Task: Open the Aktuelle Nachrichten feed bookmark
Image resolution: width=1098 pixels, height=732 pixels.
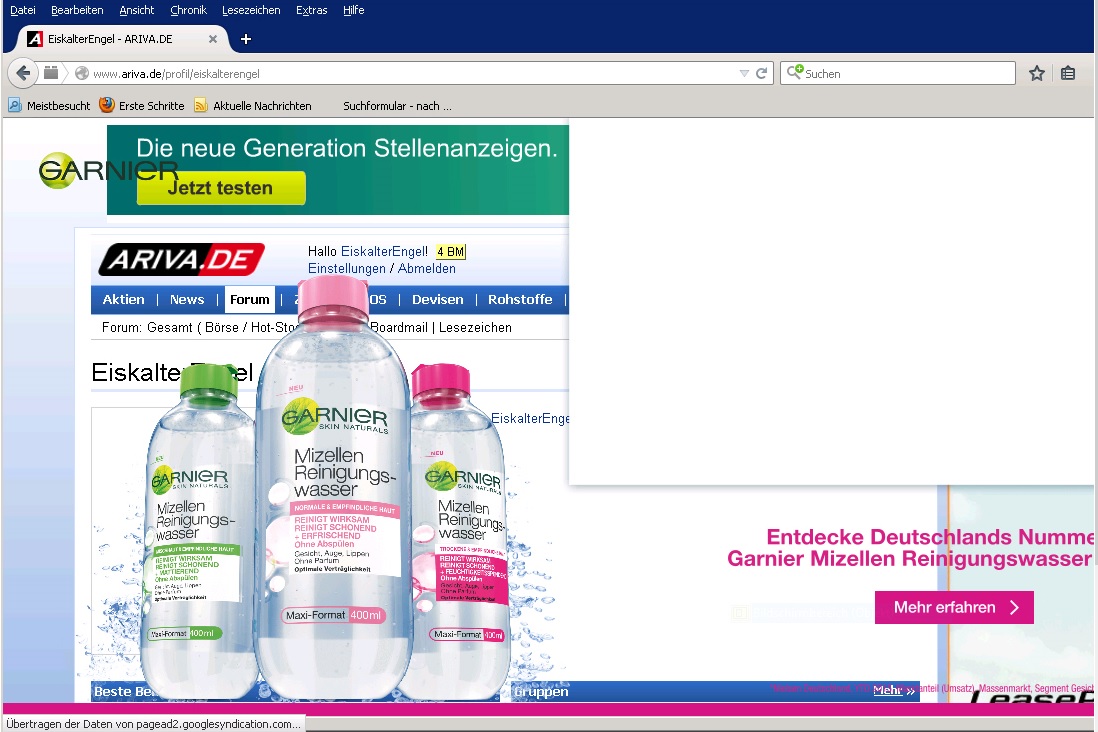Action: [253, 106]
